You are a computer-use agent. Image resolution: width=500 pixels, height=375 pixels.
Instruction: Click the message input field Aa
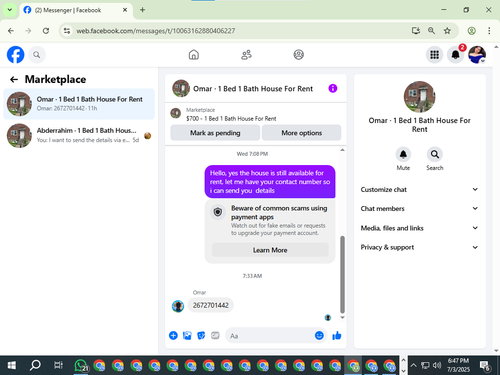pos(269,335)
